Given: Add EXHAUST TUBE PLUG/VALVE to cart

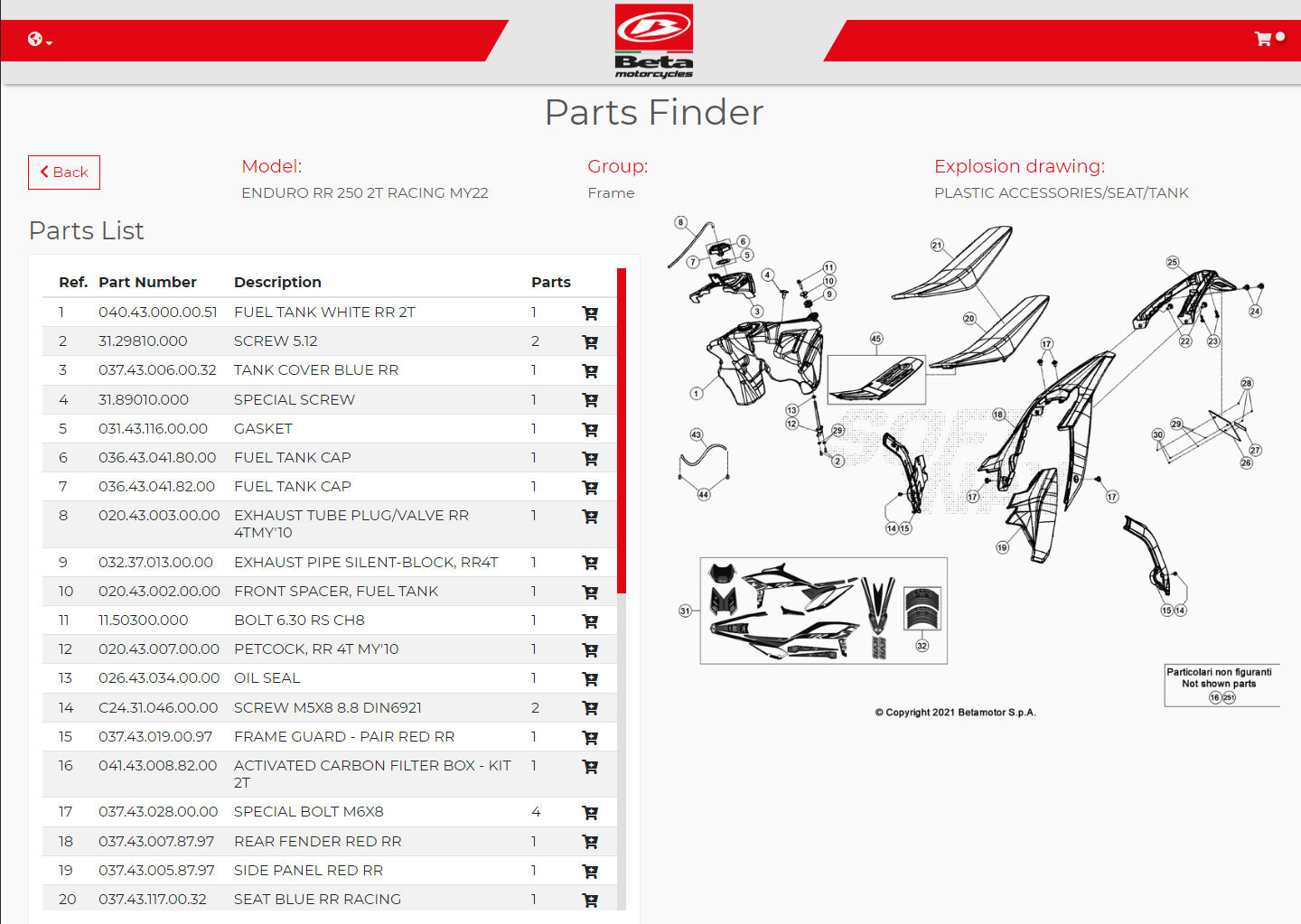Looking at the screenshot, I should 590,517.
